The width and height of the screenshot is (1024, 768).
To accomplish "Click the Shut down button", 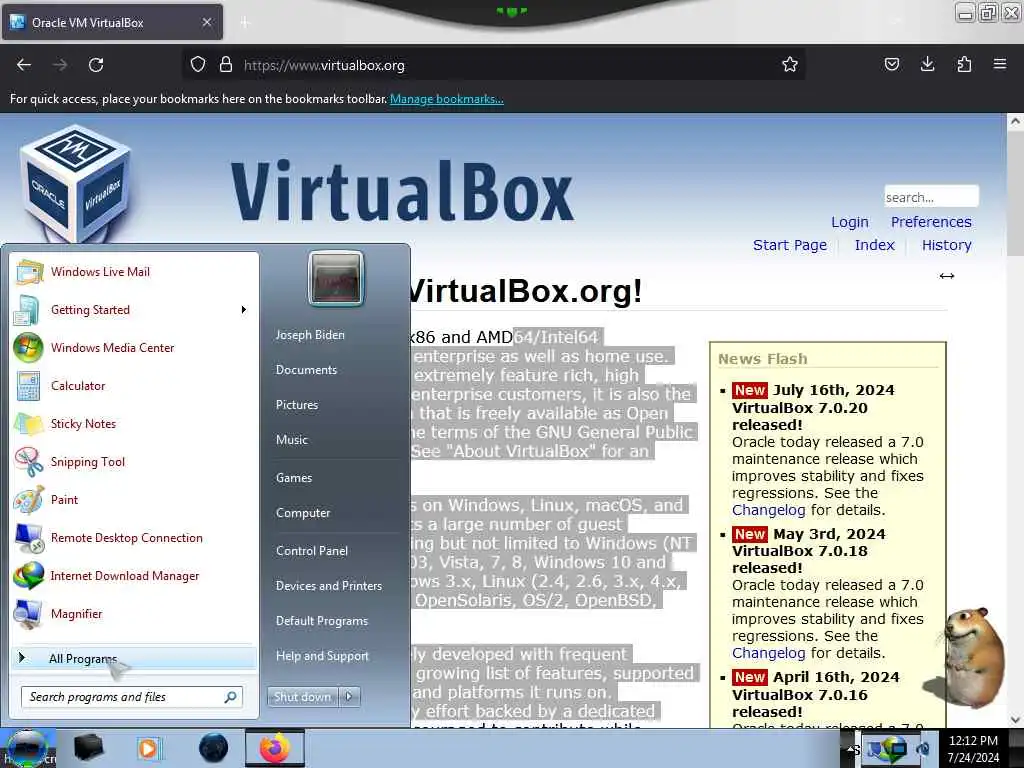I will click(x=302, y=697).
